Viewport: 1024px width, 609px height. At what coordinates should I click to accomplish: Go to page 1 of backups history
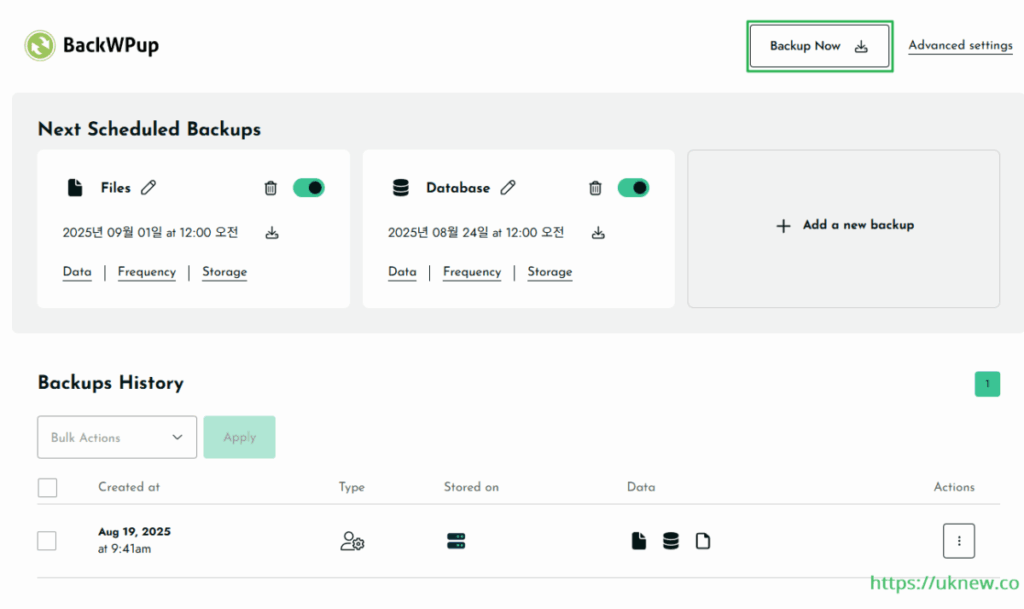coord(986,384)
